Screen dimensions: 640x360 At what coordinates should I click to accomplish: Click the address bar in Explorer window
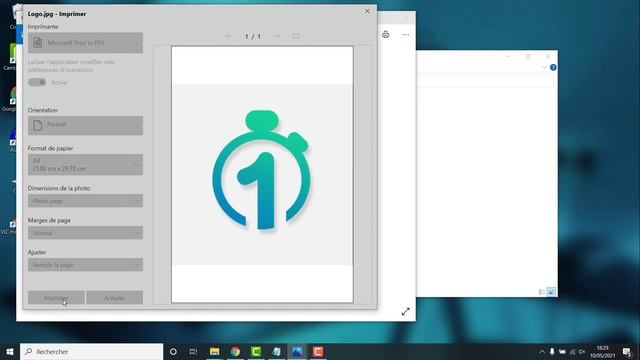485,81
